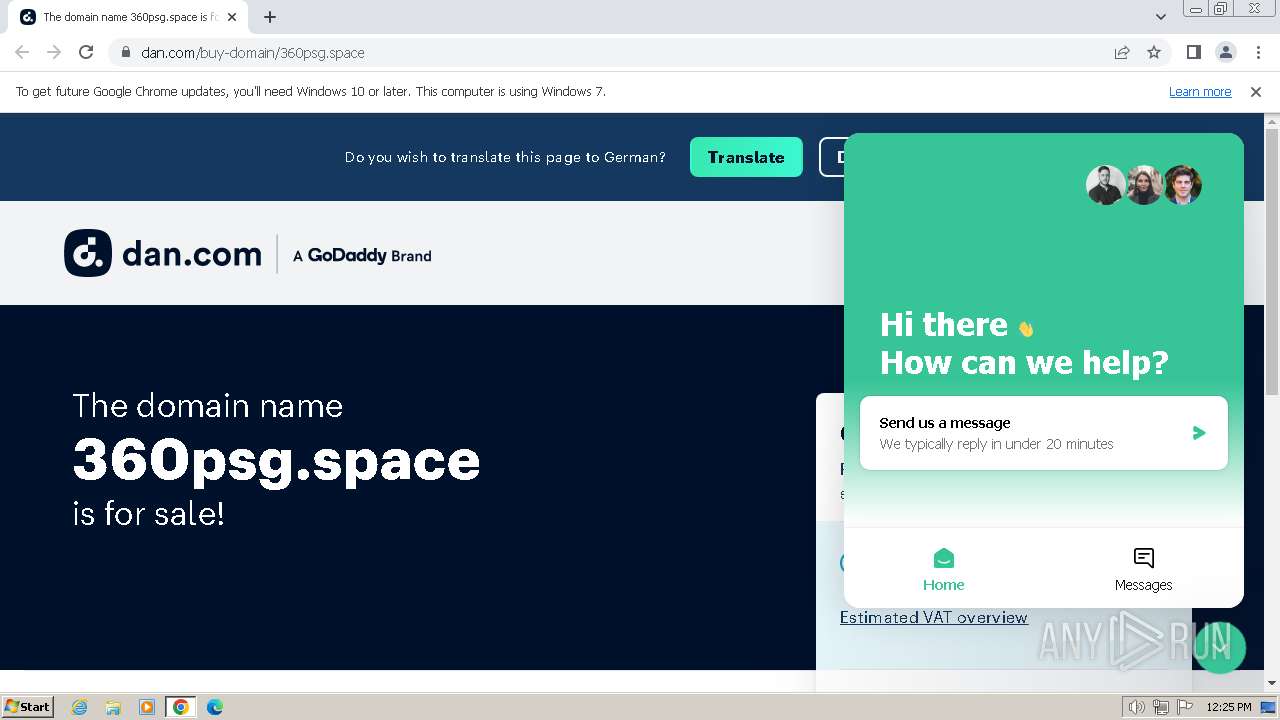This screenshot has height=720, width=1280.
Task: Open the Windows Start menu
Action: [28, 706]
